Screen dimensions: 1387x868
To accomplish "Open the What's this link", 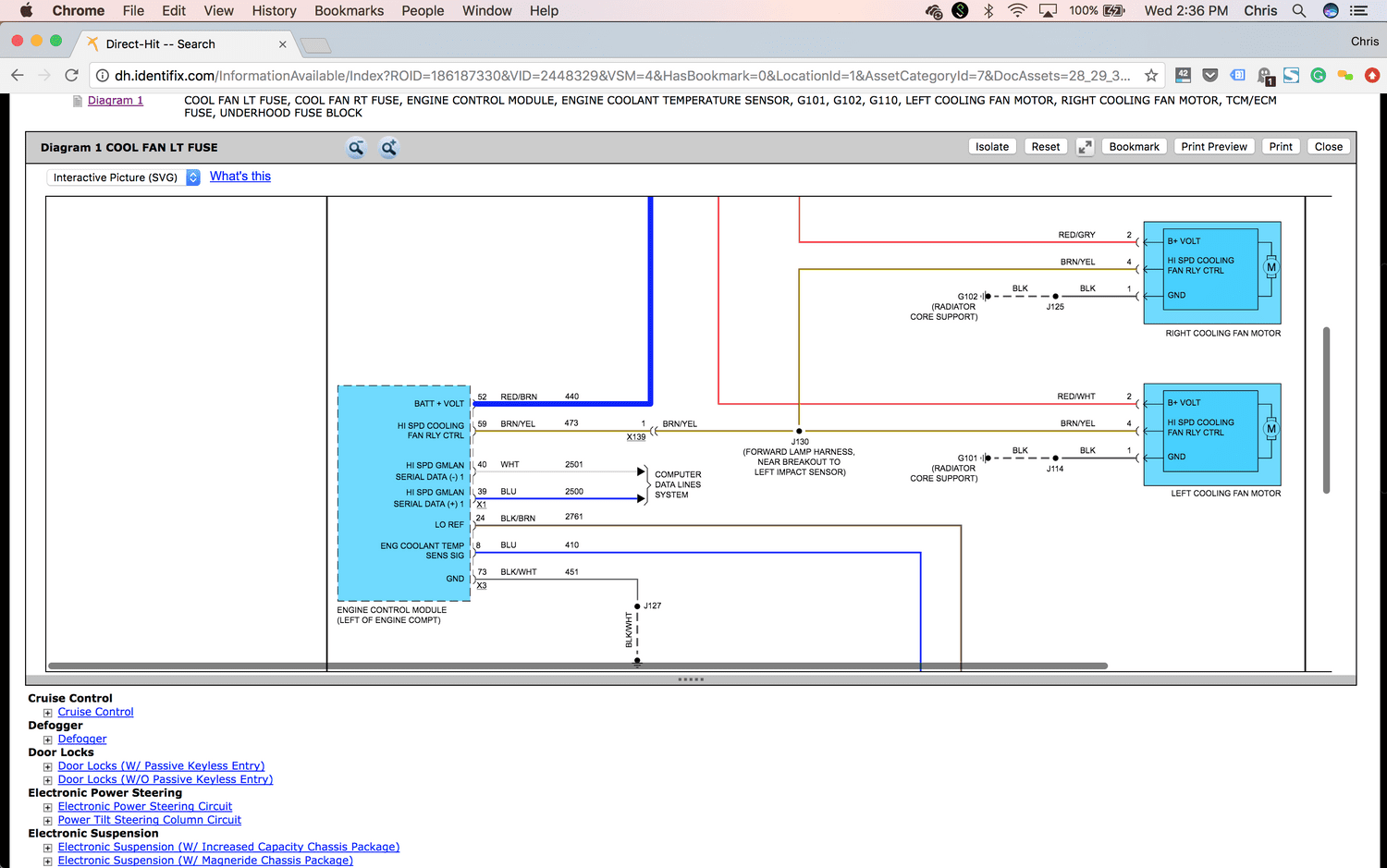I will coord(239,177).
